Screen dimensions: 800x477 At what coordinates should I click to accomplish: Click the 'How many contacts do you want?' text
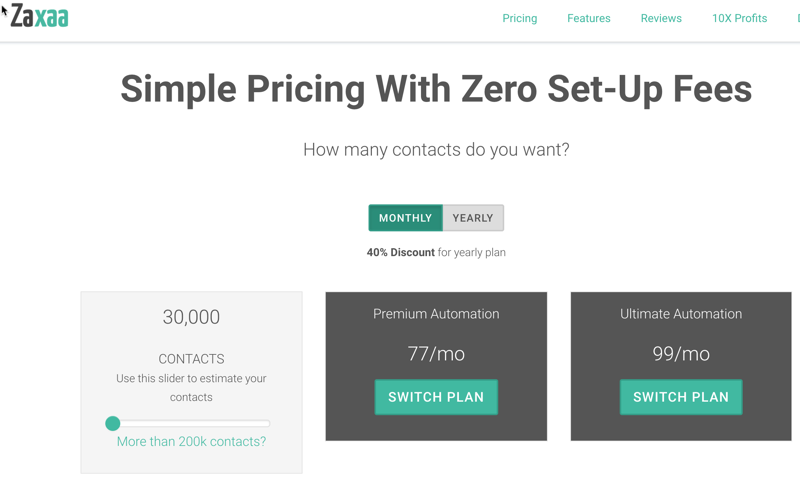[x=436, y=149]
